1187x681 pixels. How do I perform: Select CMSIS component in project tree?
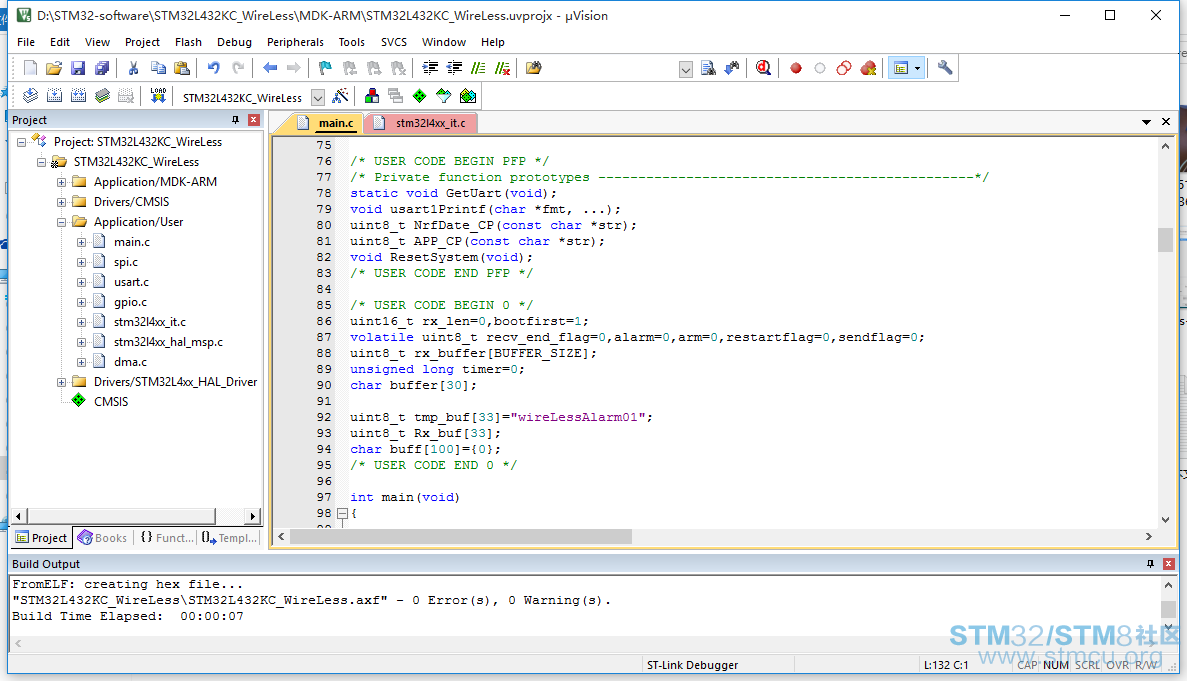pyautogui.click(x=111, y=402)
